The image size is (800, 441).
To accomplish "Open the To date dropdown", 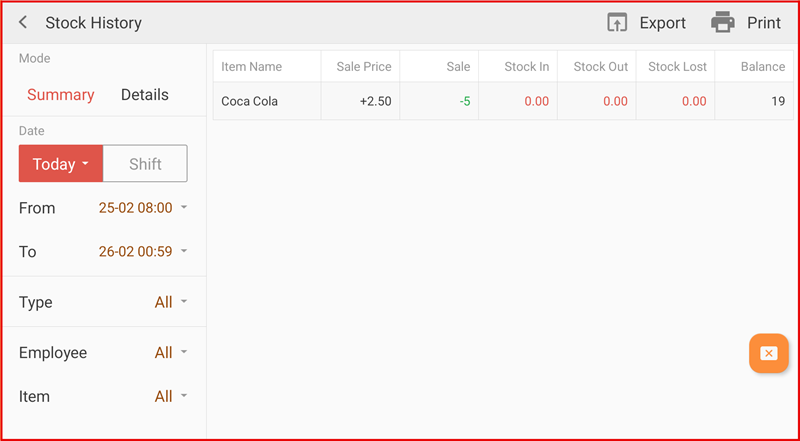I will (x=142, y=252).
